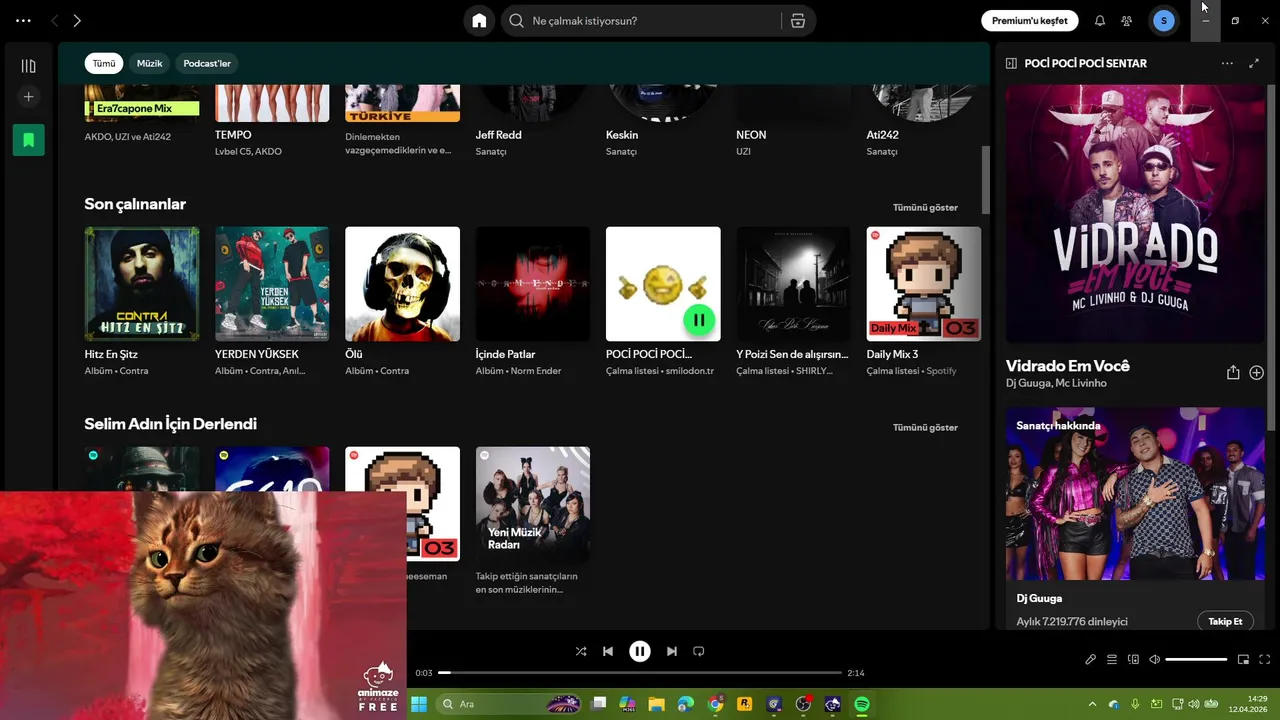The width and height of the screenshot is (1280, 720).
Task: Go forward with the right arrow
Action: click(x=77, y=21)
